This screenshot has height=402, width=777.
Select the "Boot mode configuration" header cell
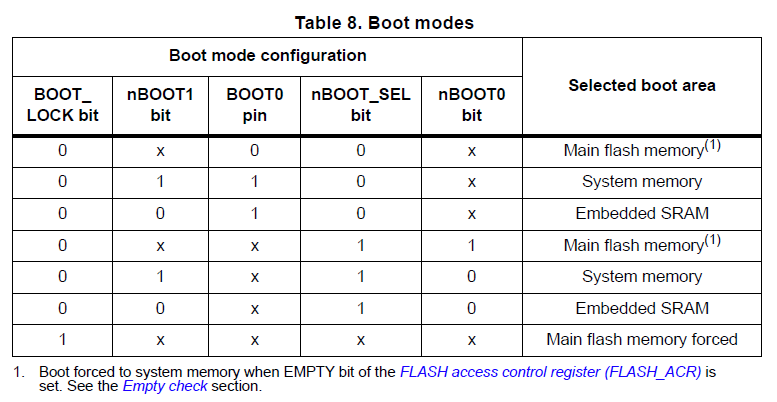pyautogui.click(x=267, y=55)
